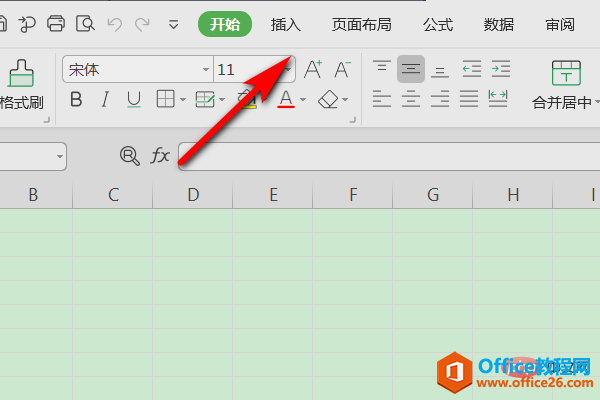Open the 页面布局 tab
The width and height of the screenshot is (600, 400).
tap(361, 24)
